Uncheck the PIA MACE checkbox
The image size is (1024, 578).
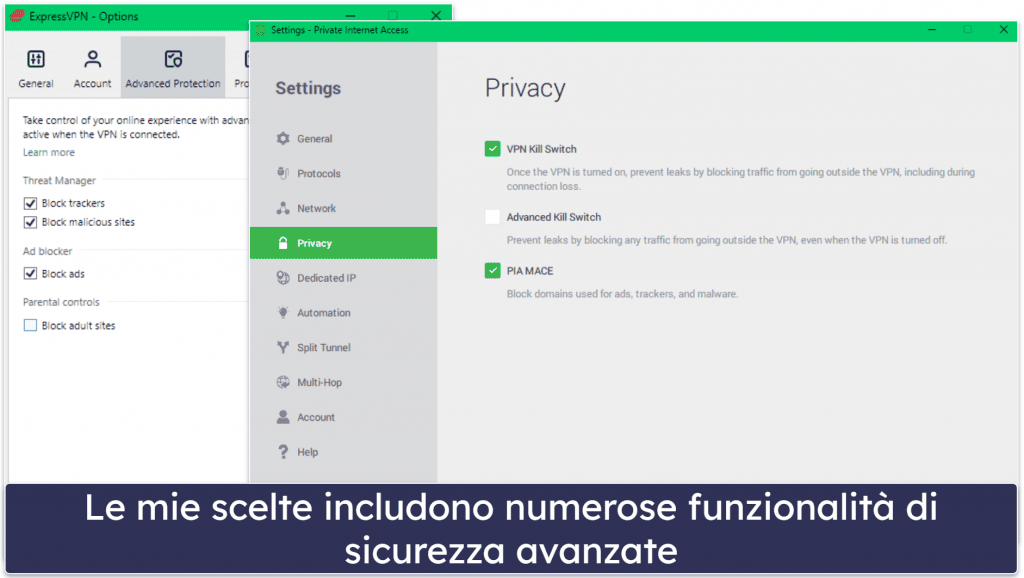pos(492,270)
